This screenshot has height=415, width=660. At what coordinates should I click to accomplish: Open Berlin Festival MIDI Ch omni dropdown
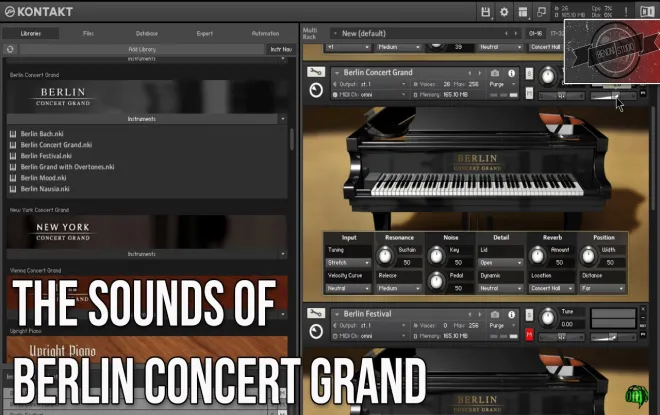coord(370,336)
